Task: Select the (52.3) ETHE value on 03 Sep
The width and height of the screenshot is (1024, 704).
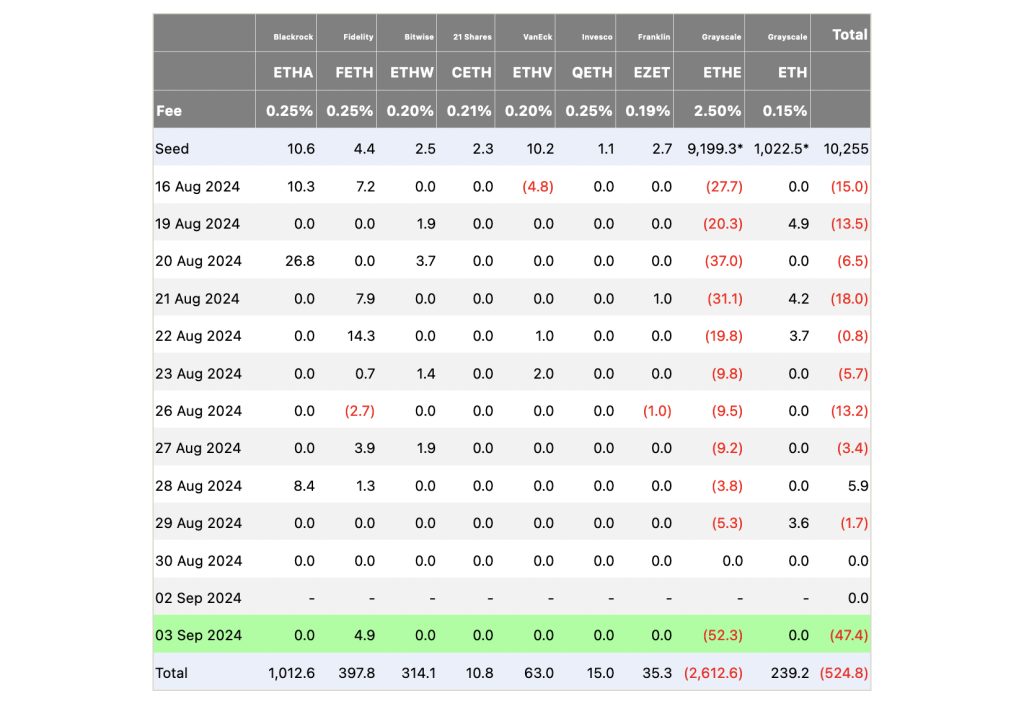Action: point(722,635)
